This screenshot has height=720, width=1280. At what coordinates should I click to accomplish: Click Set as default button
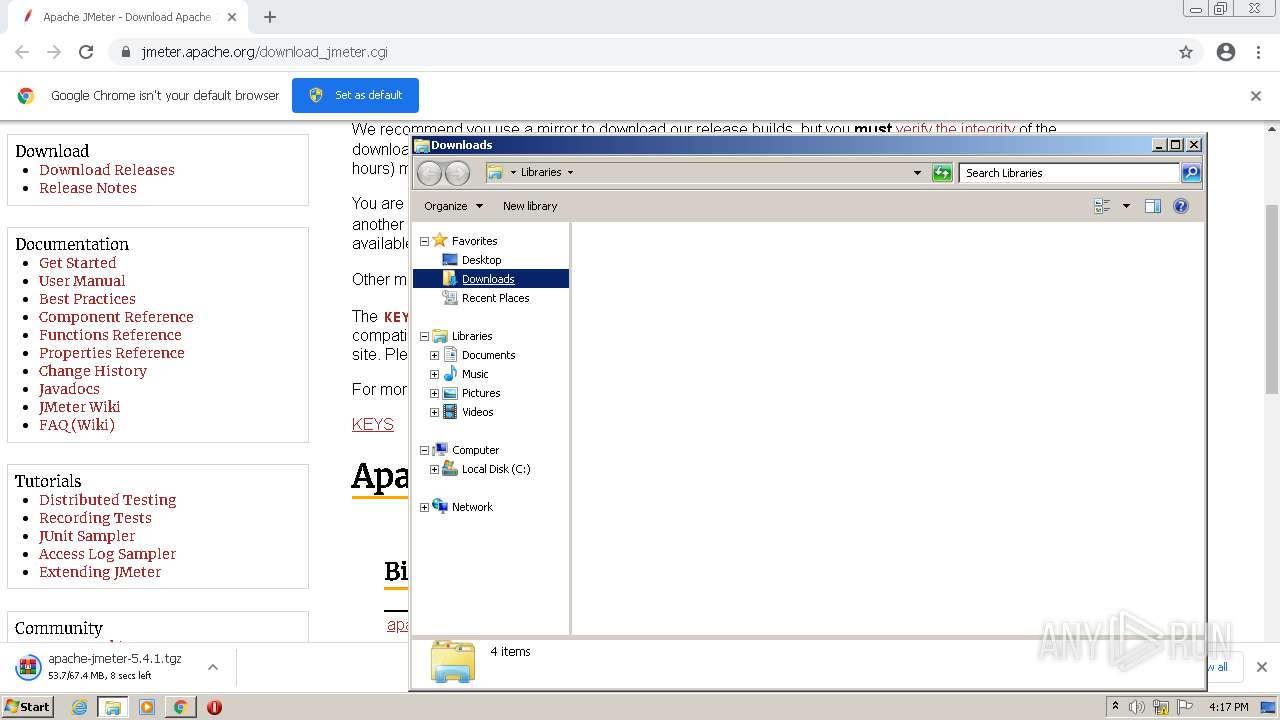click(355, 95)
